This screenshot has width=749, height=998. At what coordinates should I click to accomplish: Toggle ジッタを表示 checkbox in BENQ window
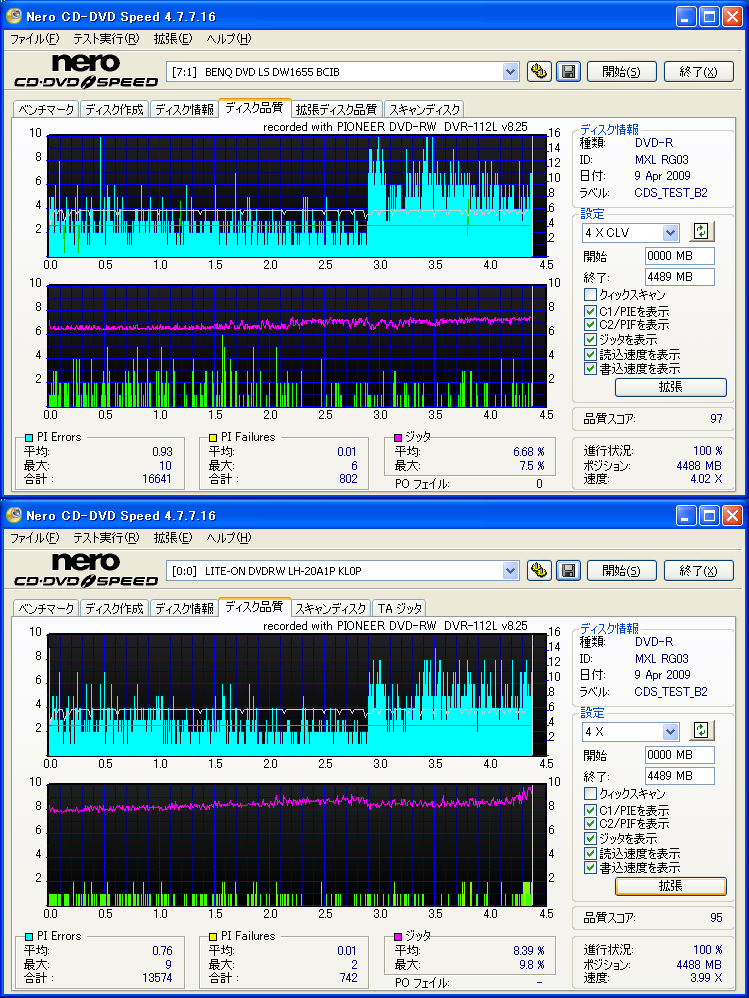[590, 340]
